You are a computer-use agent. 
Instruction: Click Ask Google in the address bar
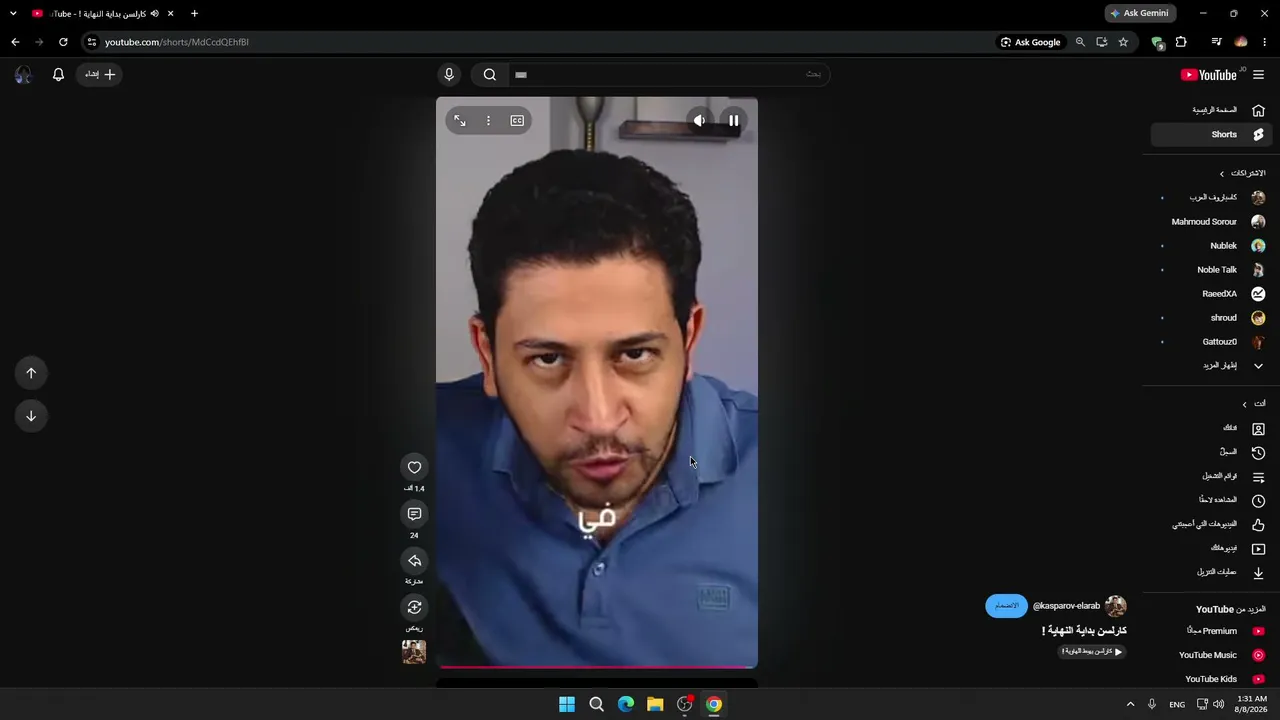tap(1030, 42)
